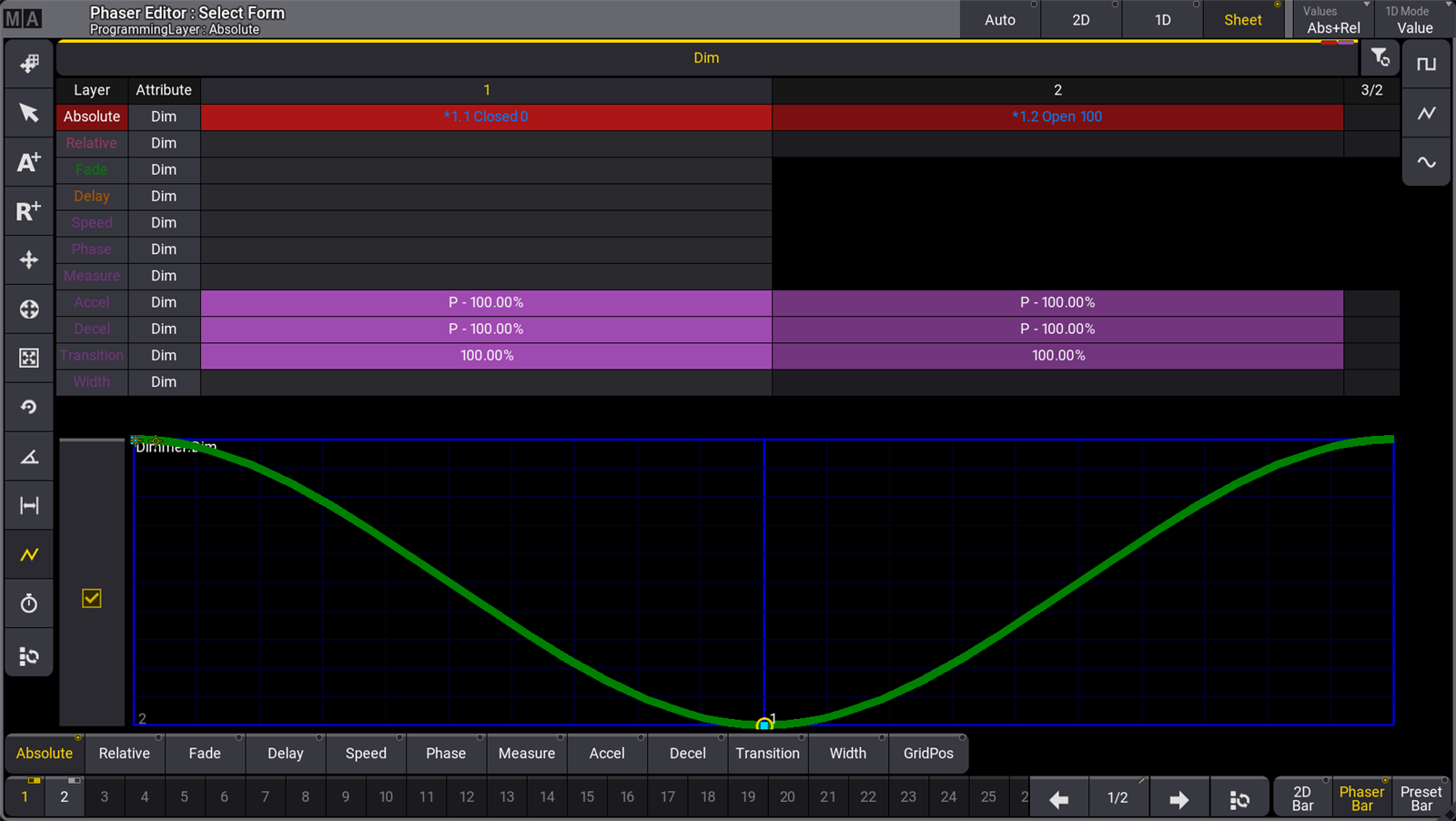Go to next step page arrow
The height and width of the screenshot is (821, 1456).
1178,799
